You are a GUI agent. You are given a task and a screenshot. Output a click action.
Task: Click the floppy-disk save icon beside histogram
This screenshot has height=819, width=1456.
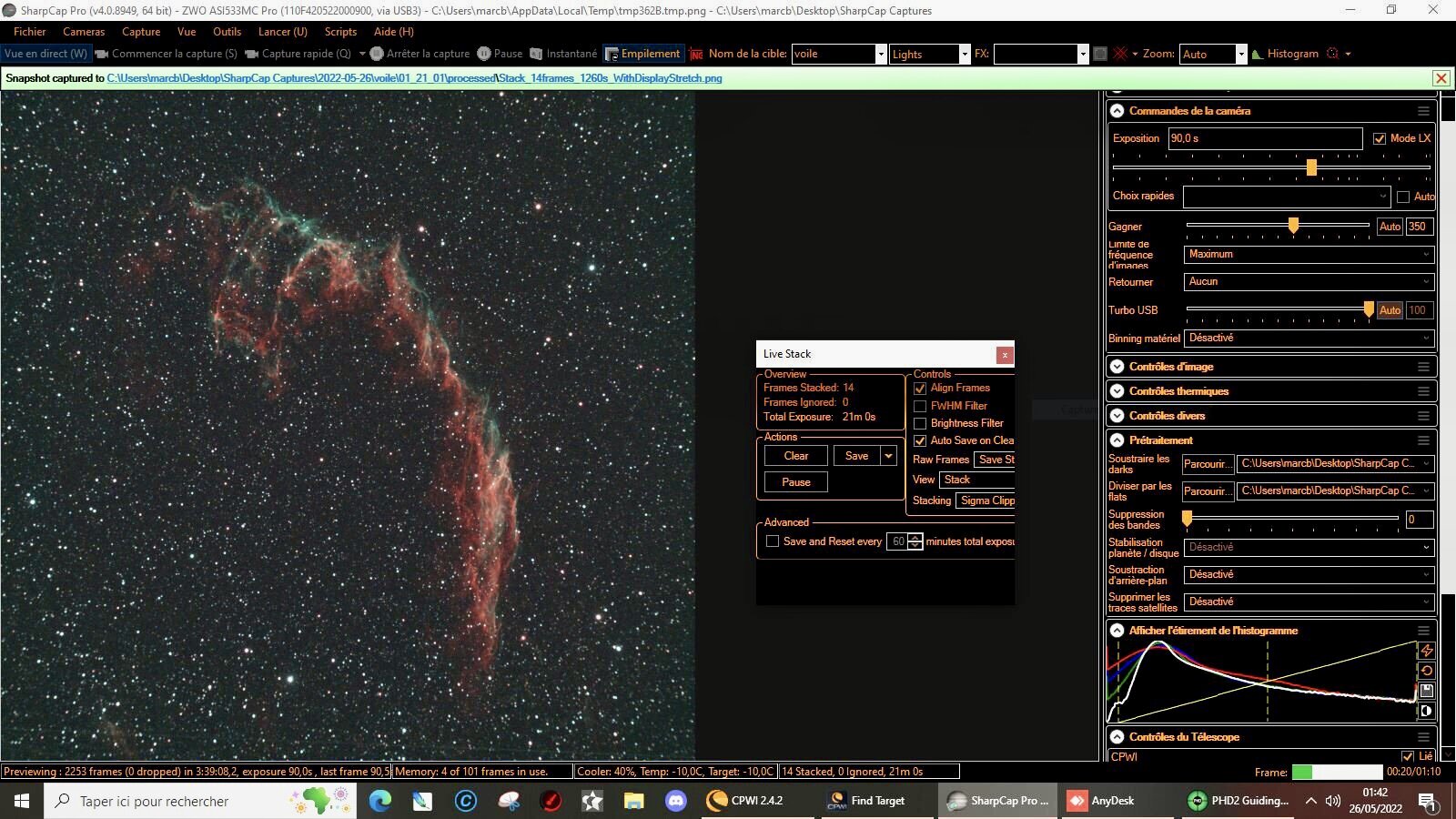1426,691
